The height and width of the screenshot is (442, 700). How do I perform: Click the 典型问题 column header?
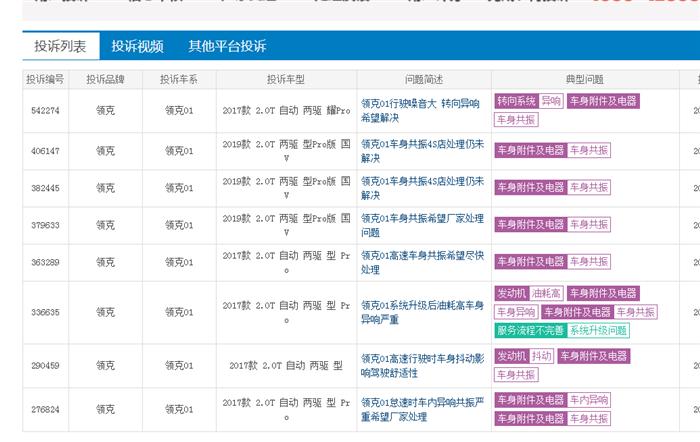point(585,79)
